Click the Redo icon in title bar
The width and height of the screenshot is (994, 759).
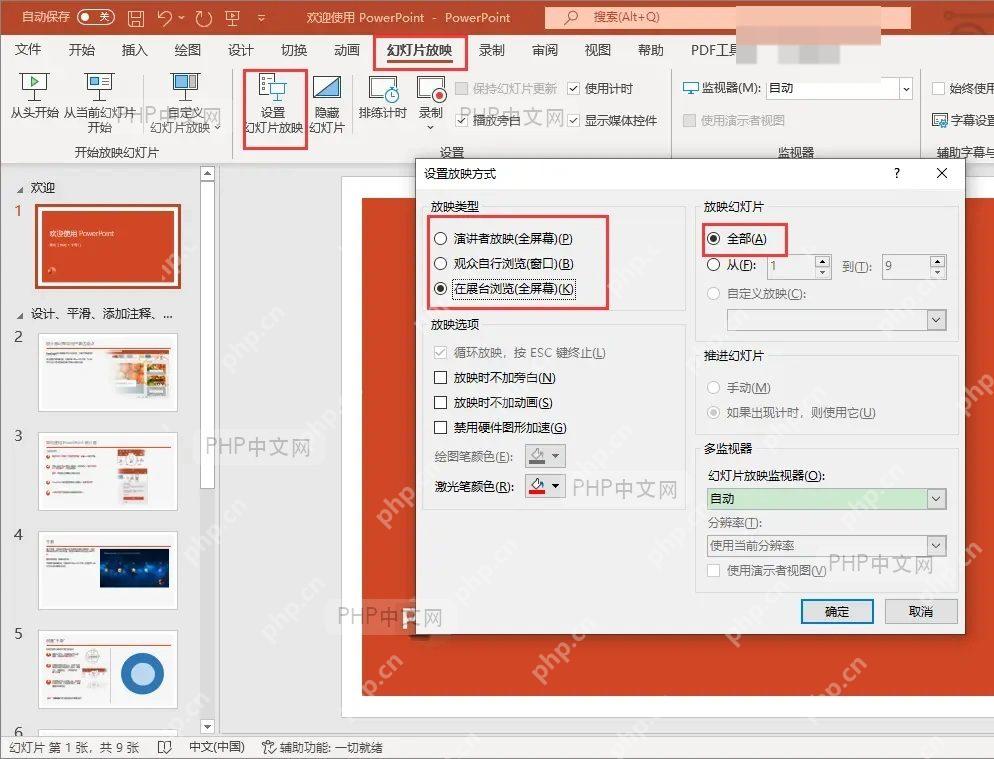point(203,18)
